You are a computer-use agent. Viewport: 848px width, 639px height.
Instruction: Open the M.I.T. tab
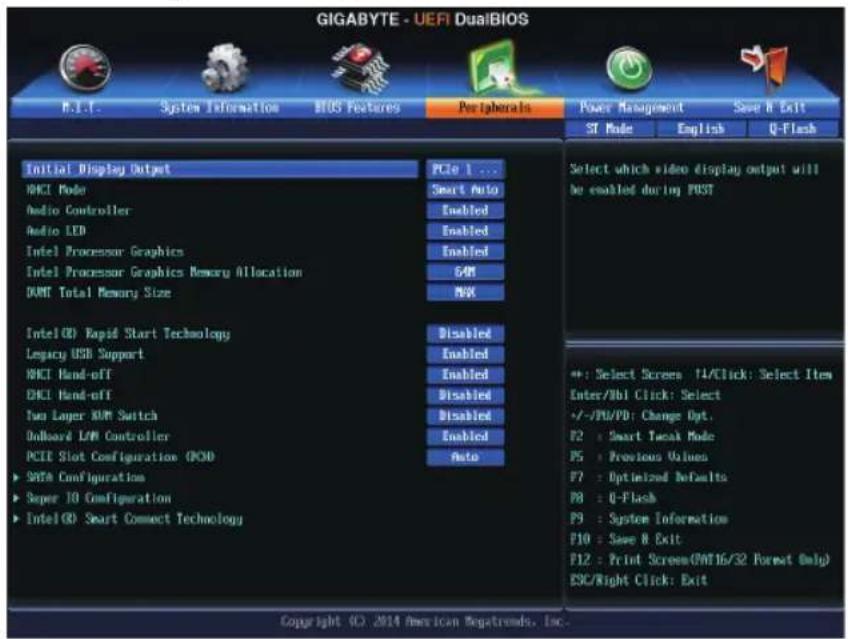[x=81, y=108]
